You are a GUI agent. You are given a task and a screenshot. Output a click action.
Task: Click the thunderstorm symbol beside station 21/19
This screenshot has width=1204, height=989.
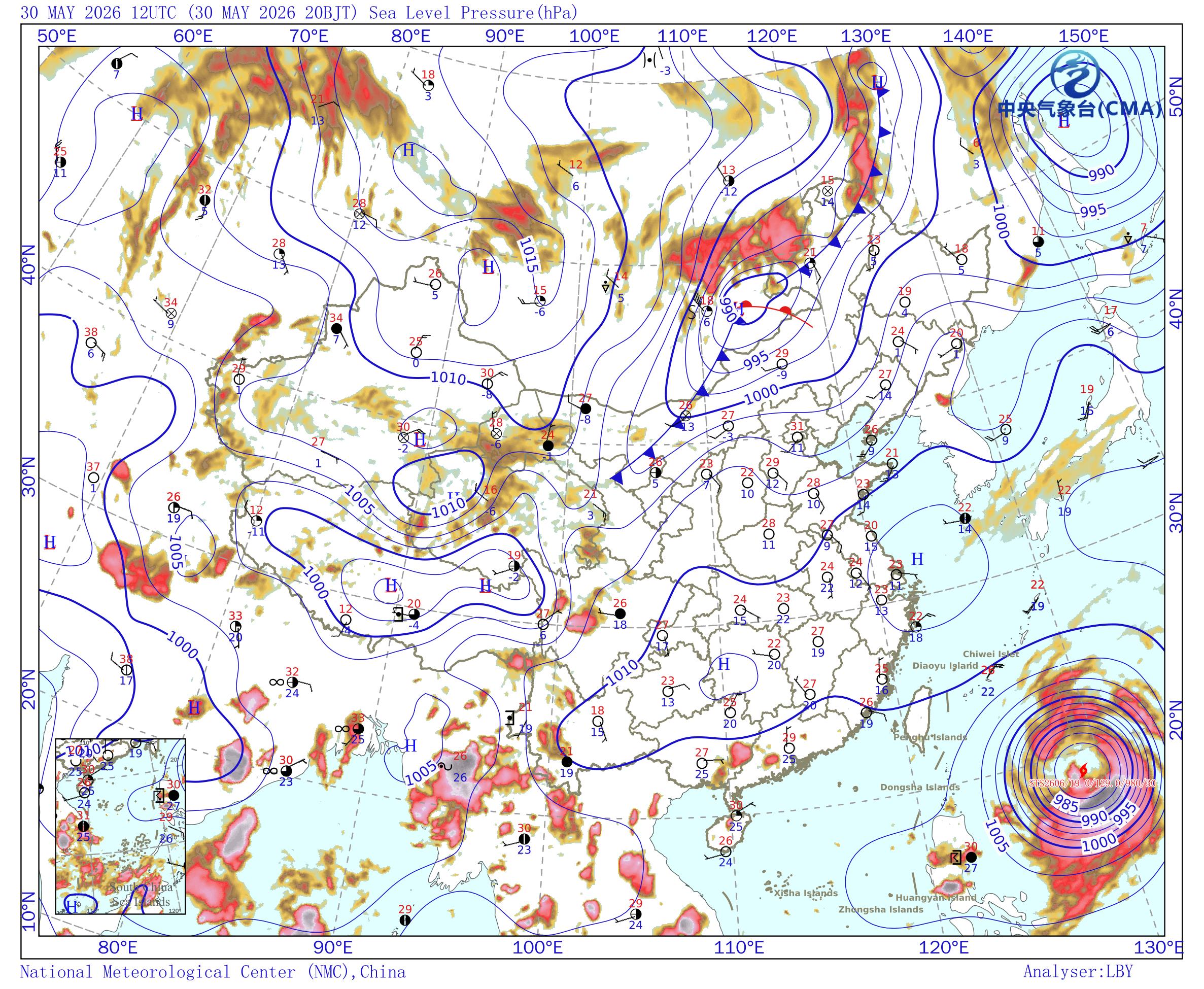510,717
